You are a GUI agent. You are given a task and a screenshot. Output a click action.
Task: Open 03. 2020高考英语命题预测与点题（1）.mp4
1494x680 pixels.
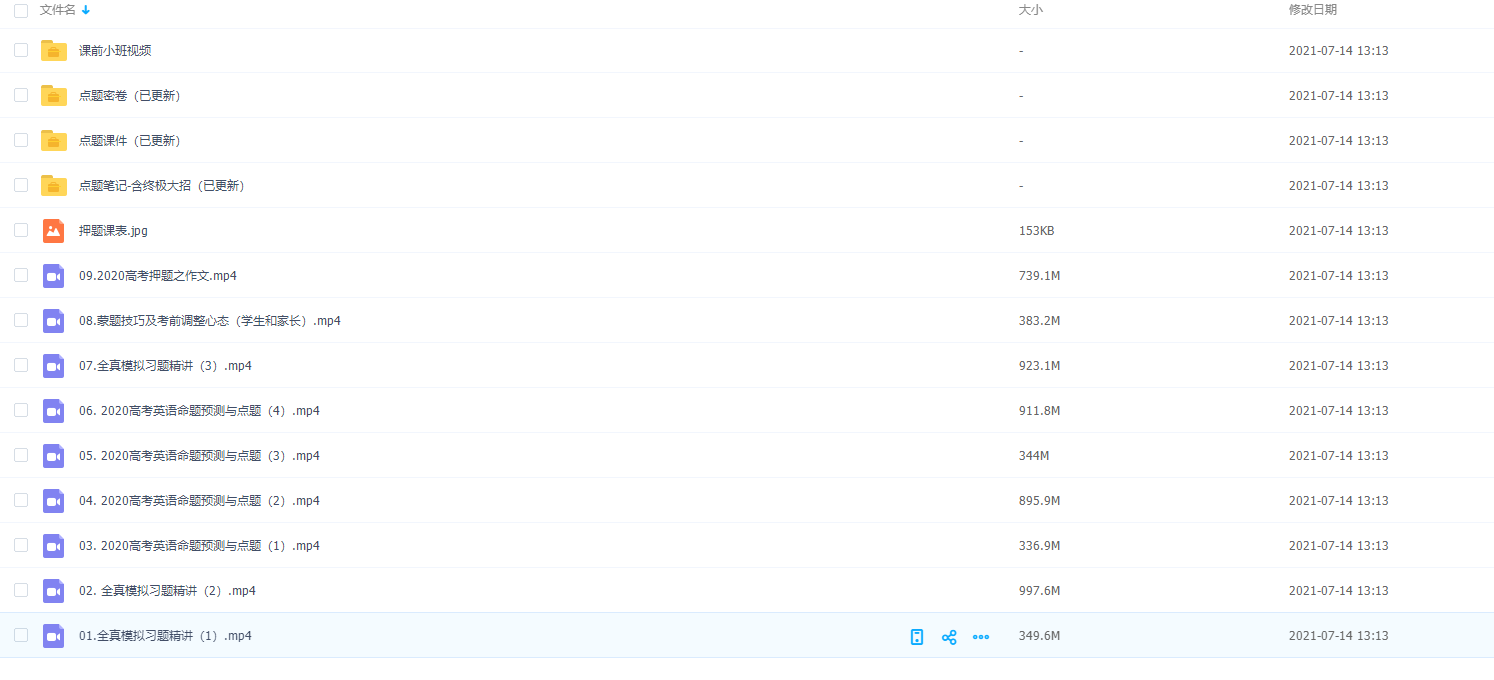pyautogui.click(x=199, y=546)
